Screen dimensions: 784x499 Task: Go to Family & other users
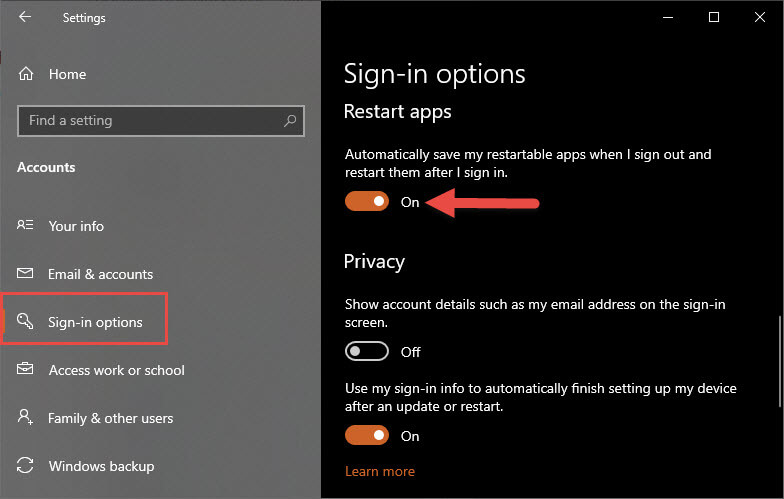[110, 418]
